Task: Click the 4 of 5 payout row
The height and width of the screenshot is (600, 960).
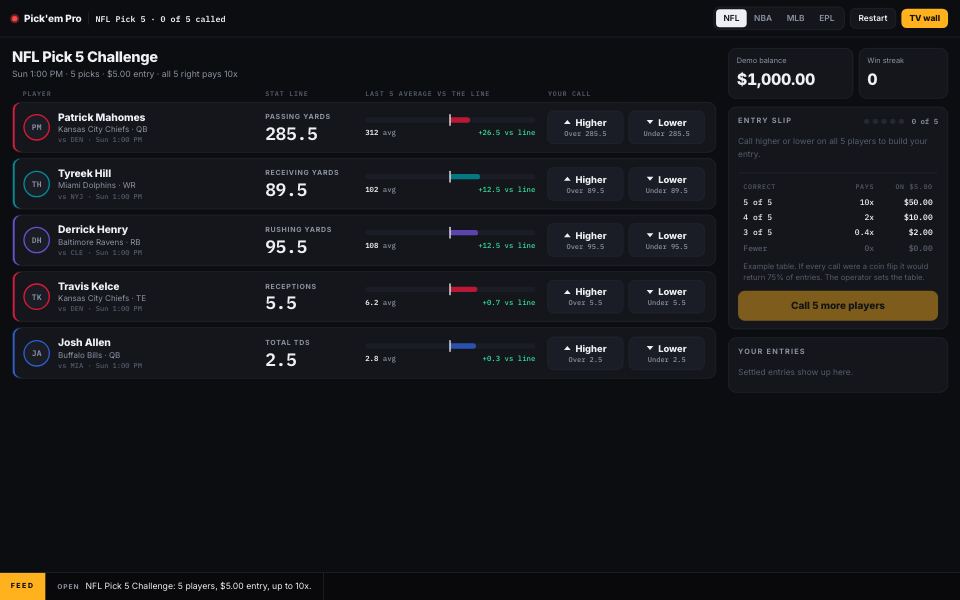Action: tap(838, 217)
